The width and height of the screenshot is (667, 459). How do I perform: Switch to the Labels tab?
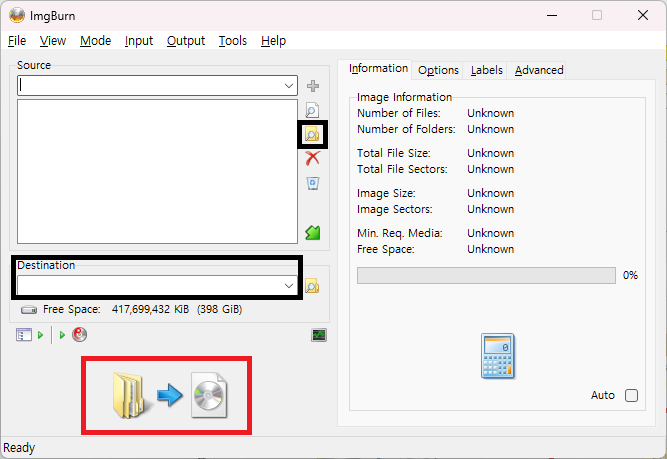486,70
